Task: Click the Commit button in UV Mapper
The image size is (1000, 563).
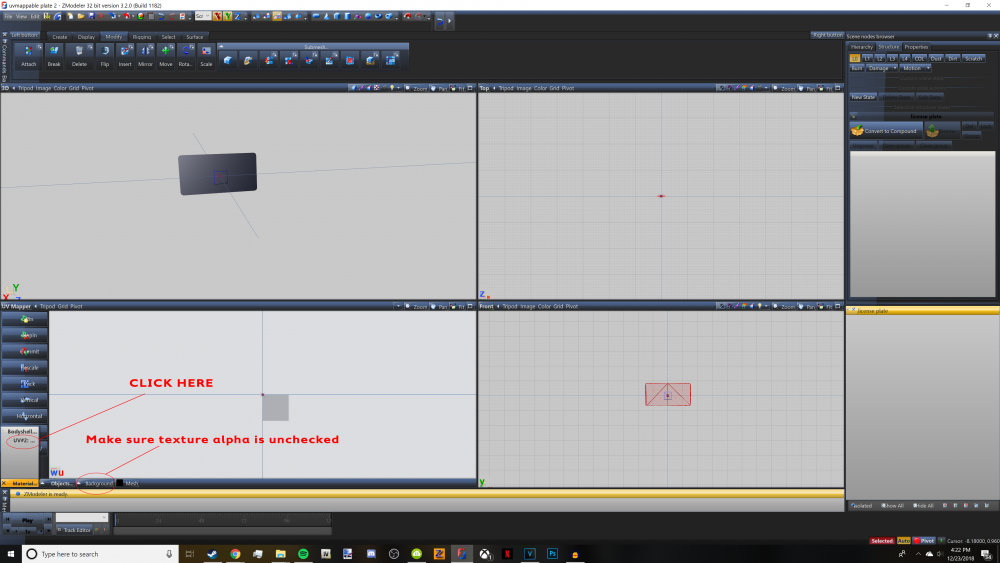Action: (x=24, y=351)
